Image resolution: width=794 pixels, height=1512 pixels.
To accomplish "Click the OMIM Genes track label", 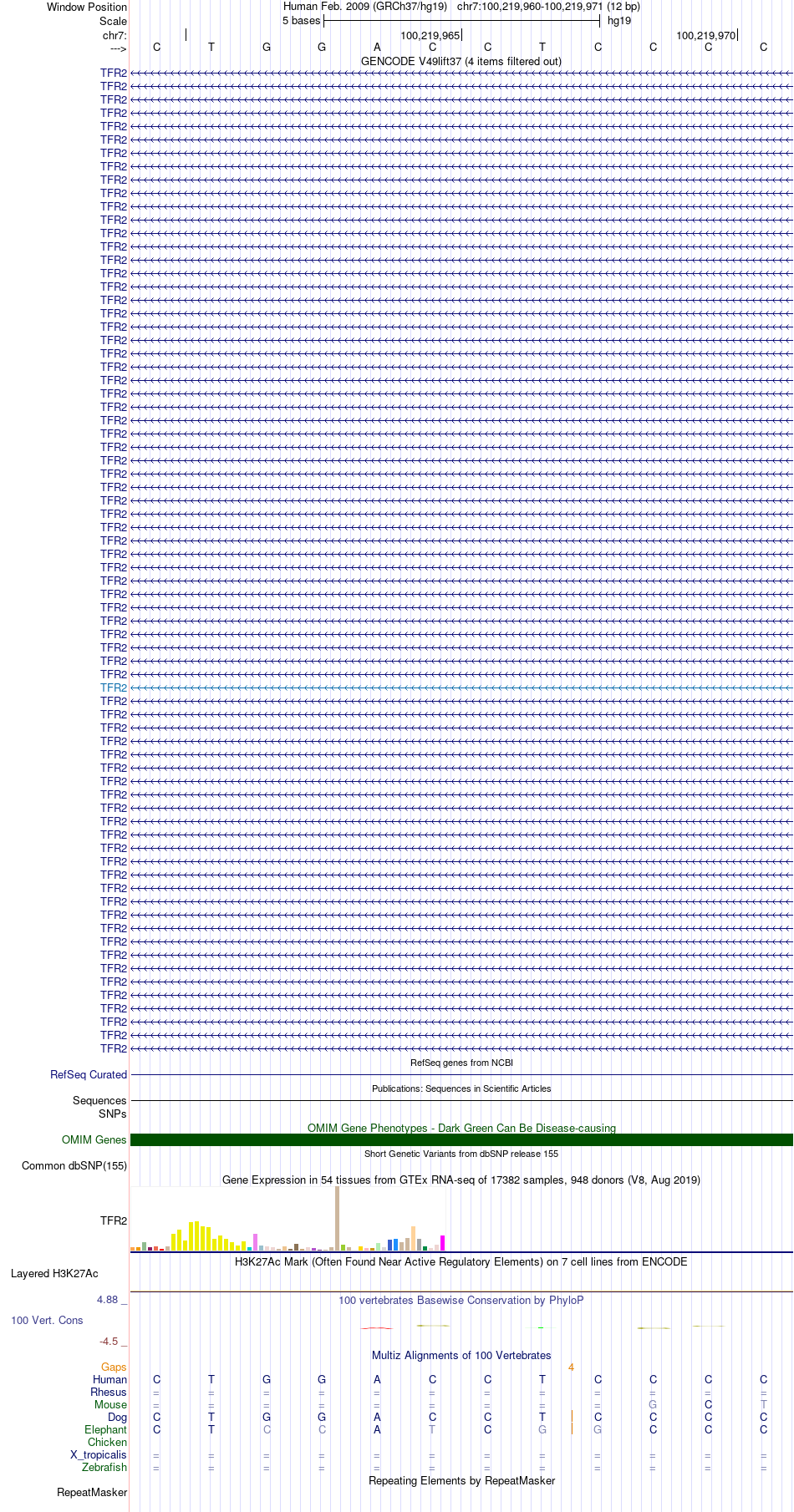I will (x=94, y=1140).
